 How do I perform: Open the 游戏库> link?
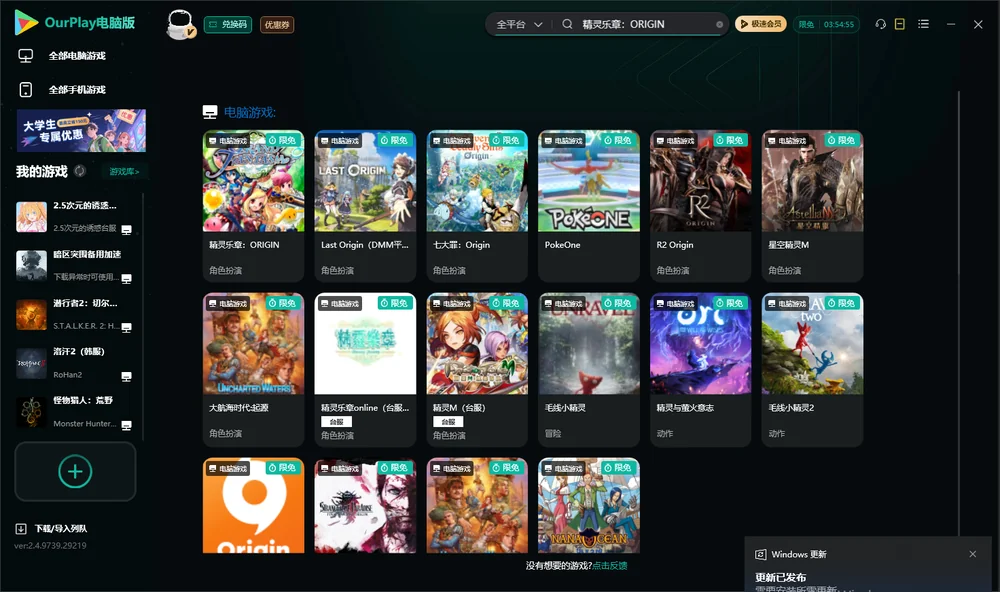pyautogui.click(x=124, y=172)
